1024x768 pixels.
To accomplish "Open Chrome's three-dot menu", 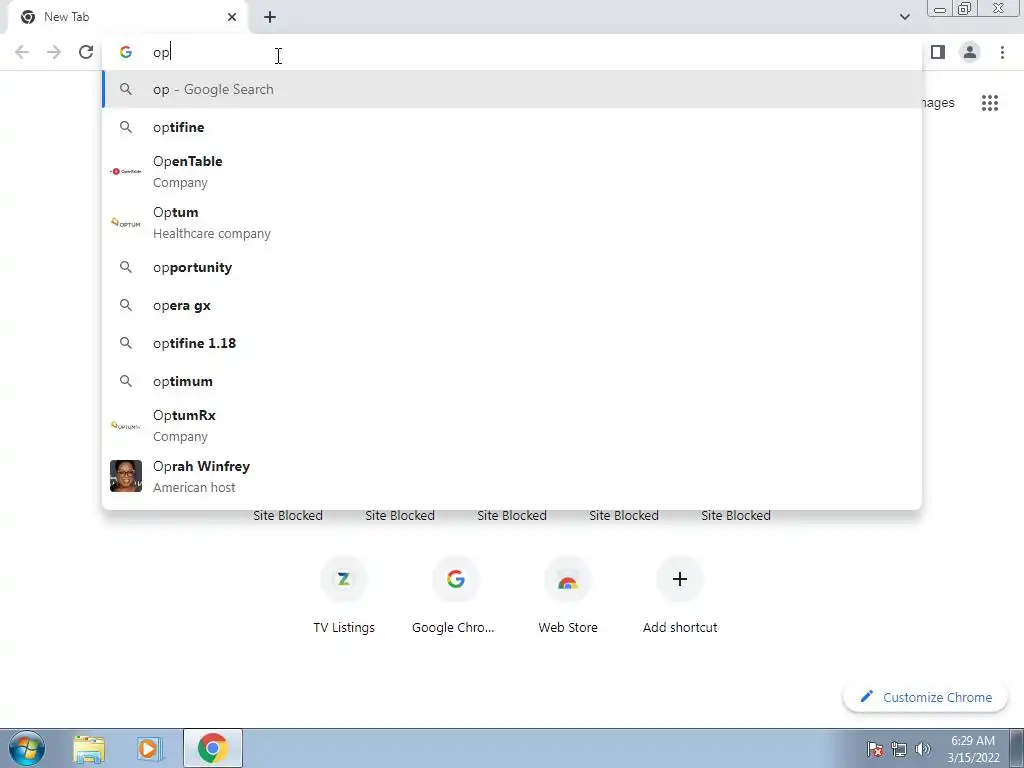I will (1002, 52).
